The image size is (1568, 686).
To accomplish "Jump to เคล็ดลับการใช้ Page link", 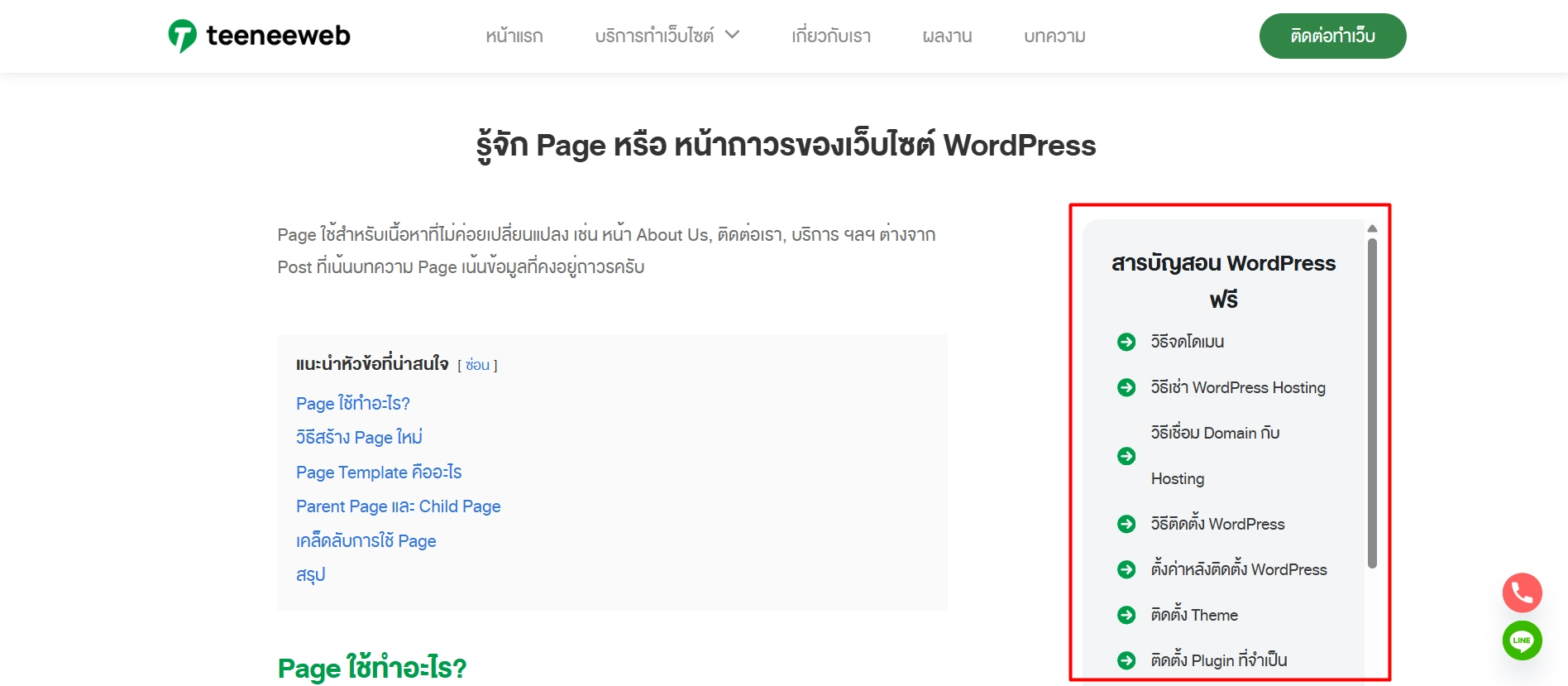I will pyautogui.click(x=366, y=540).
